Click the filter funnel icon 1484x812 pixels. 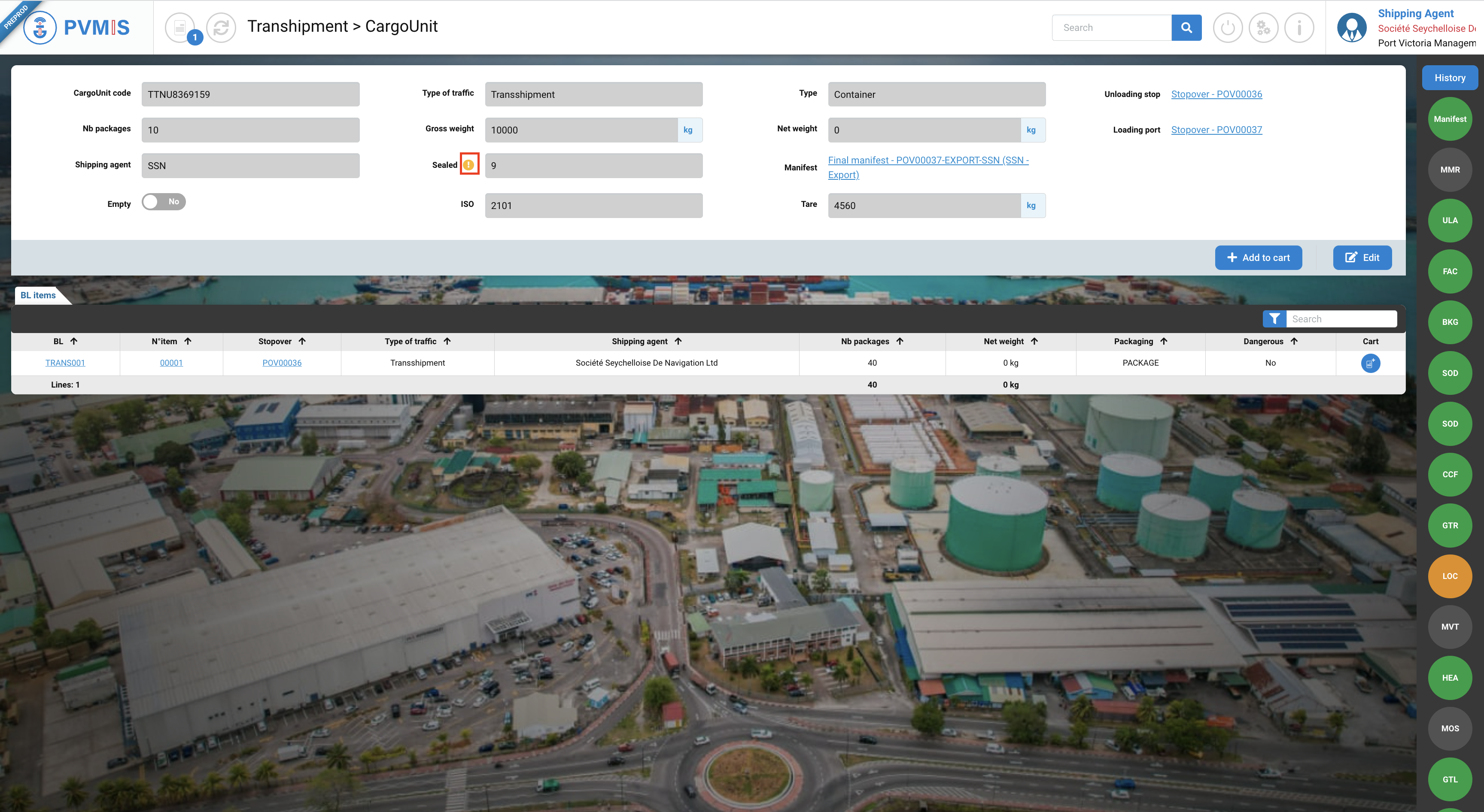[x=1274, y=319]
